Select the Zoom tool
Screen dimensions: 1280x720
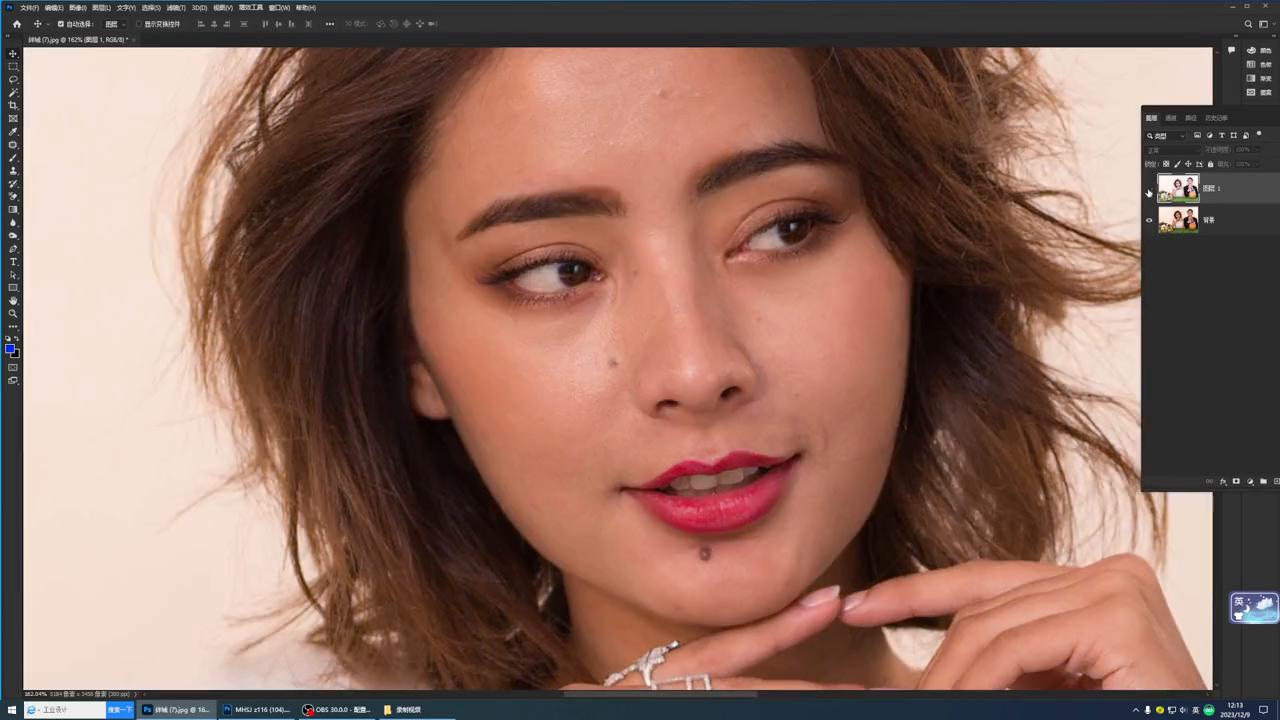coord(13,313)
